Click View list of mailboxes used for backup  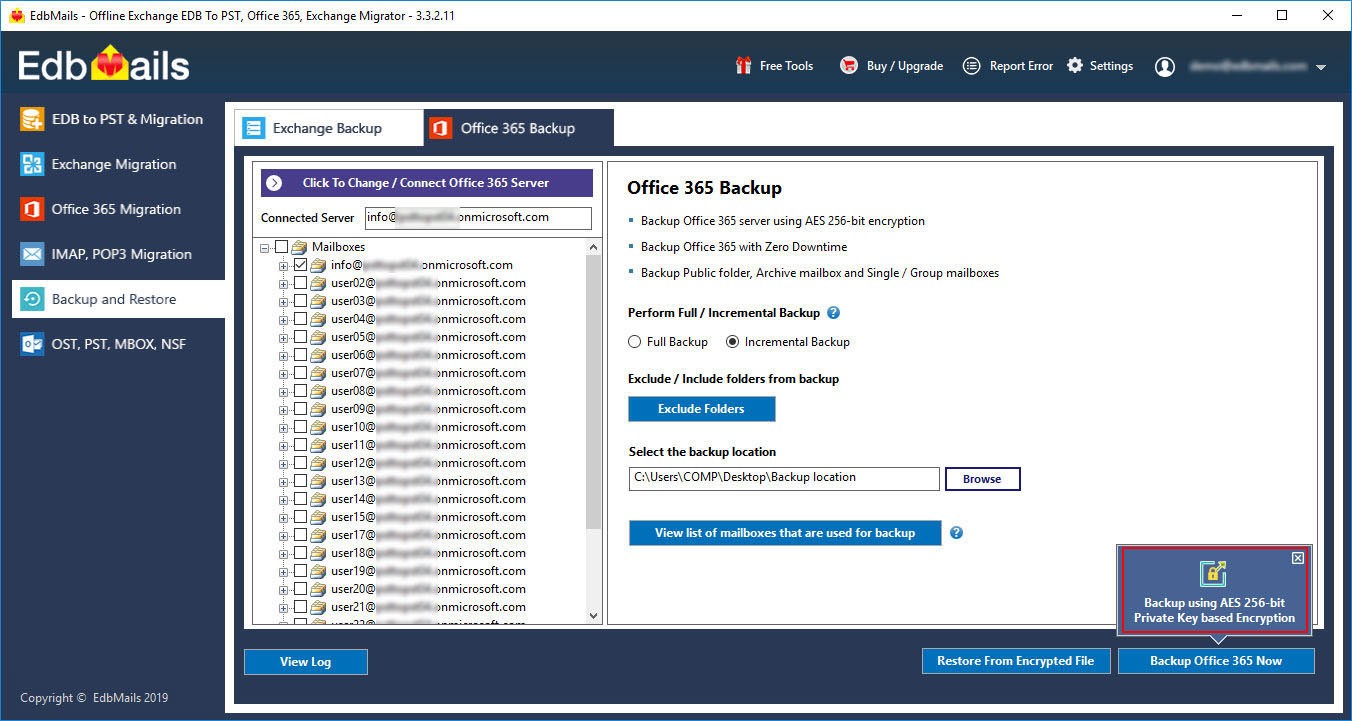(x=785, y=533)
